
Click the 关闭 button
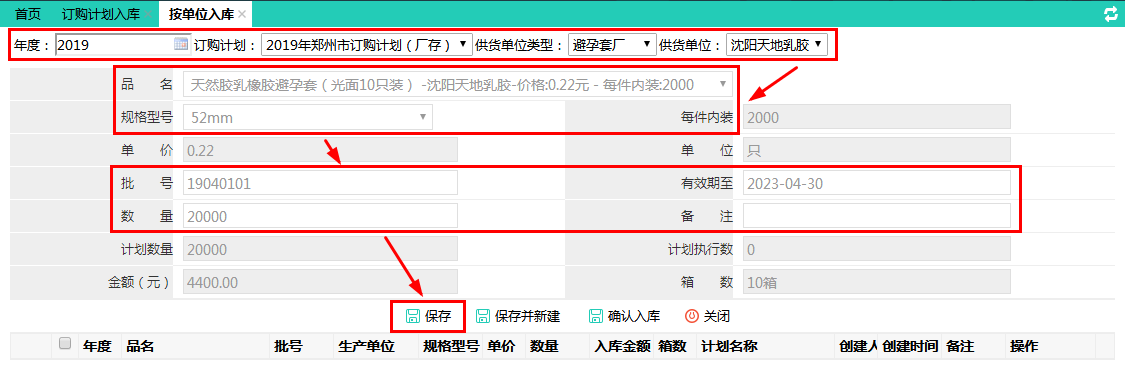[708, 316]
